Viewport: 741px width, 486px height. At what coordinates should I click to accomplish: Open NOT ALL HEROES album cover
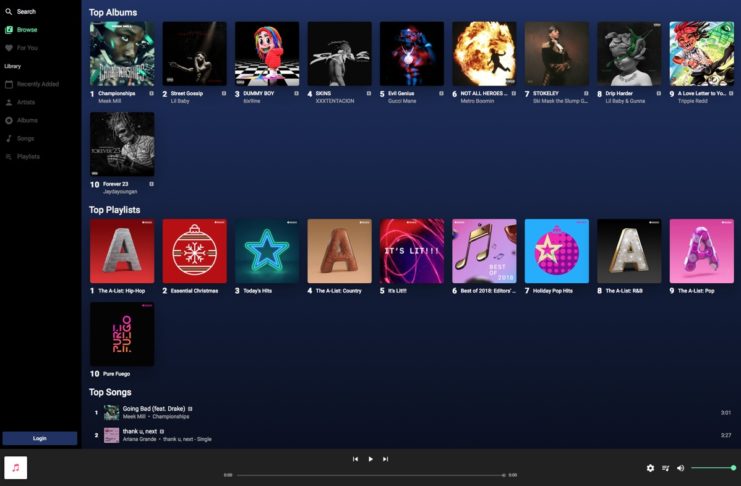click(x=484, y=53)
